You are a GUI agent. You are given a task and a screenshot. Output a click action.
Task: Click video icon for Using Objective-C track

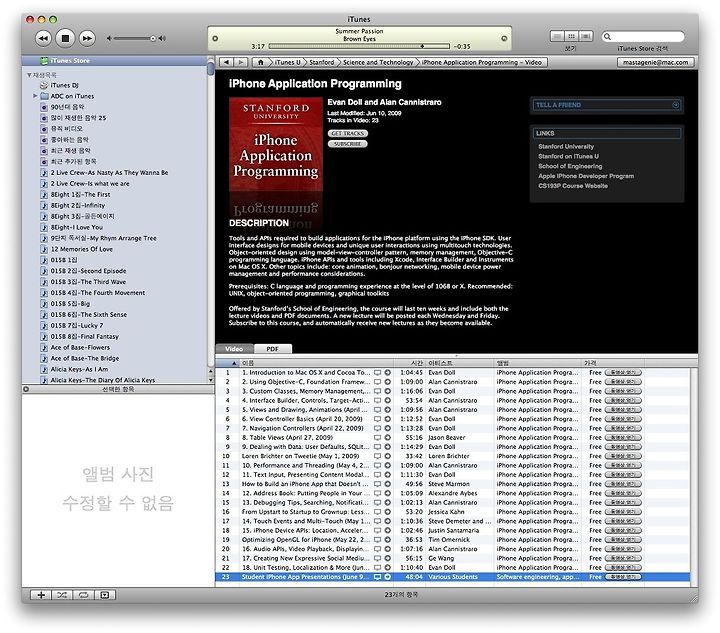point(377,382)
